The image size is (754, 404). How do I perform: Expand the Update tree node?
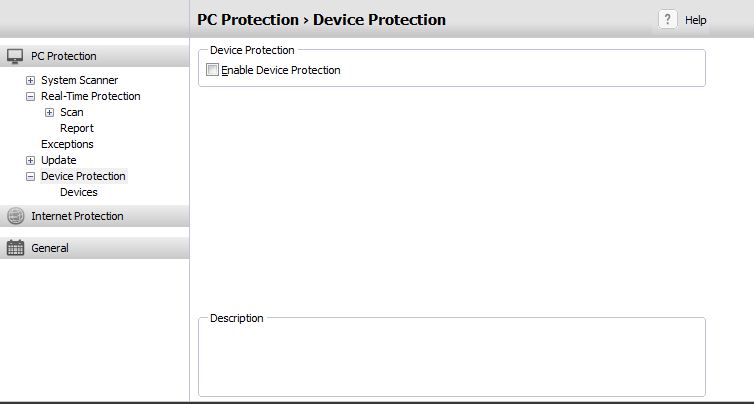tap(31, 160)
